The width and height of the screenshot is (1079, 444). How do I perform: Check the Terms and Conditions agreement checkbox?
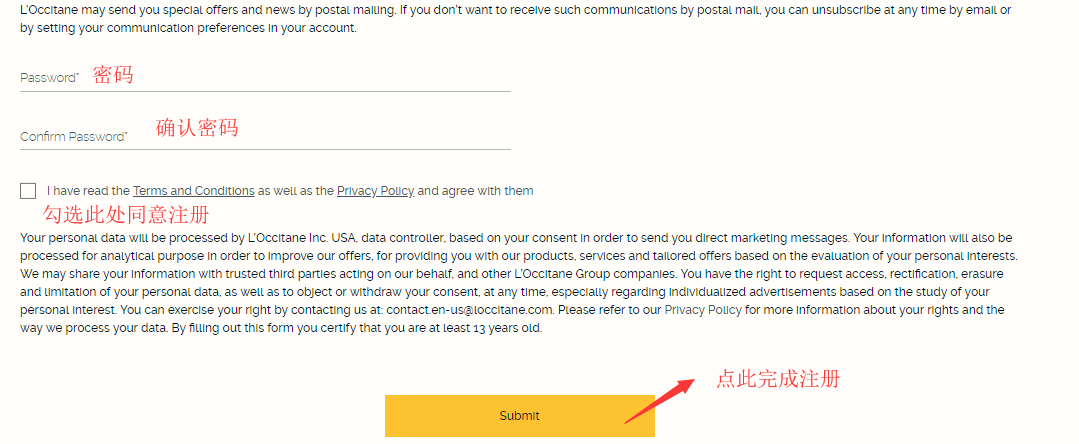(x=28, y=191)
